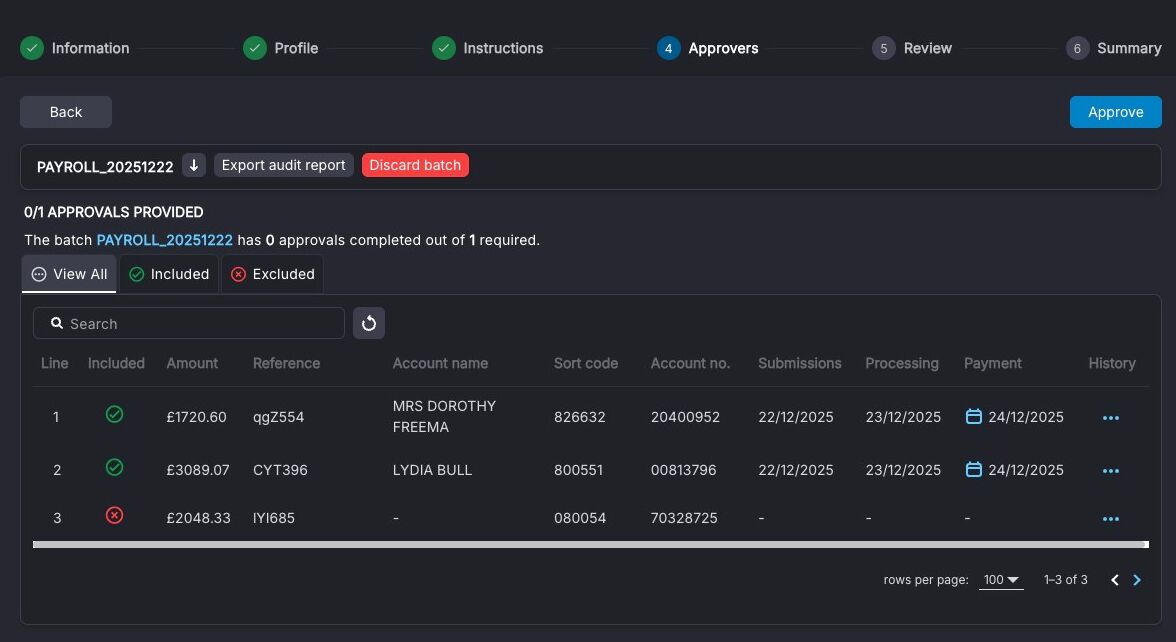Go Back to the previous step
This screenshot has width=1176, height=642.
point(66,112)
